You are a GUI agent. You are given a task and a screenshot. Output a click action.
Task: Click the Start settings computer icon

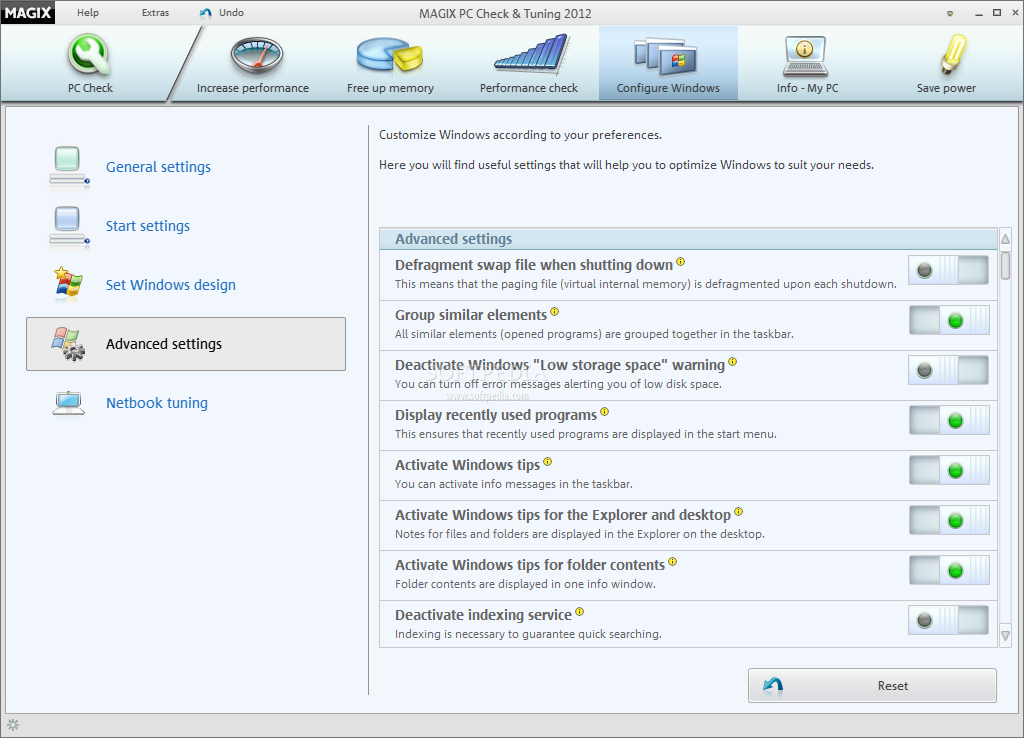pos(68,227)
